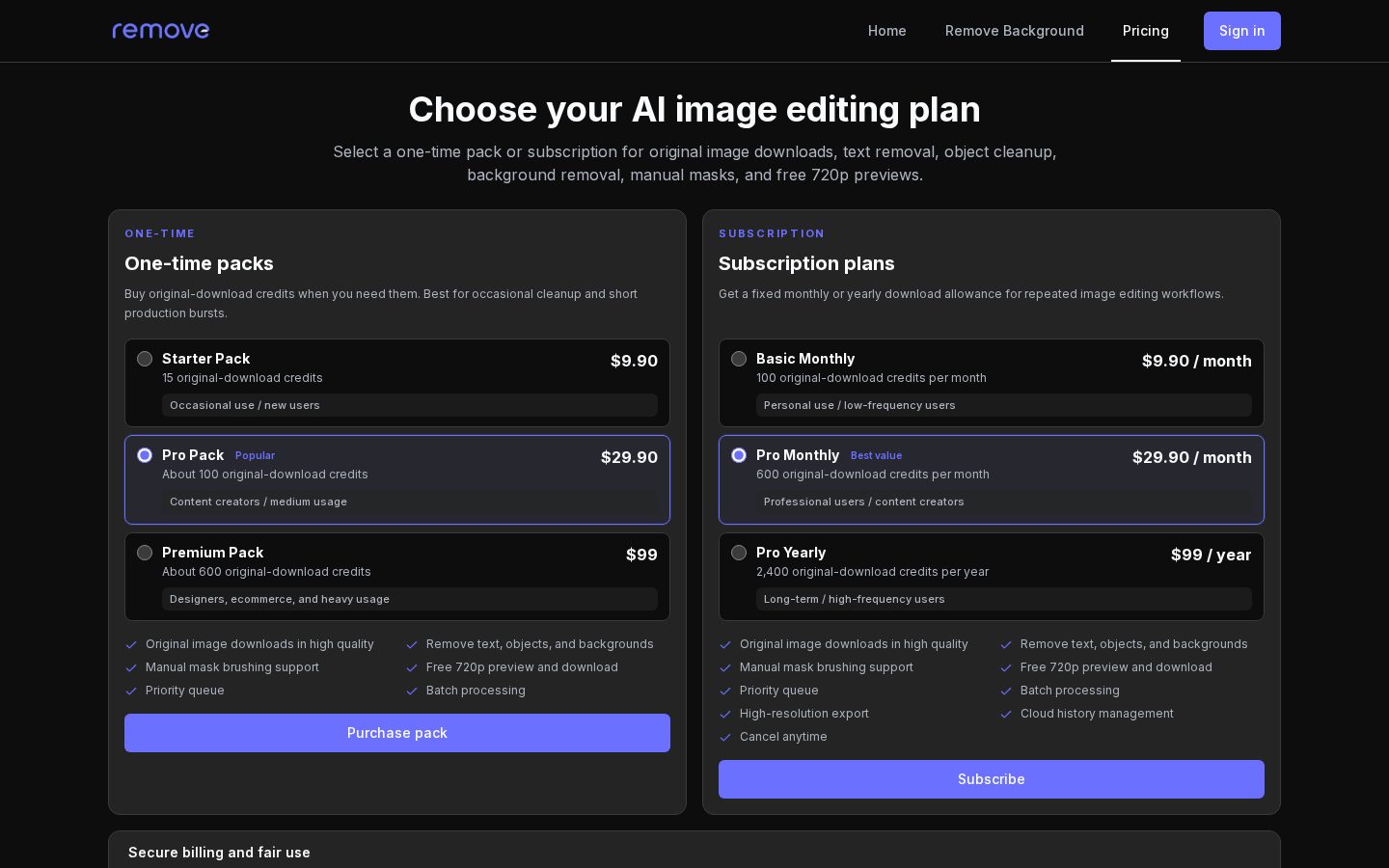
Task: Click Cloud history management feature
Action: [1097, 714]
